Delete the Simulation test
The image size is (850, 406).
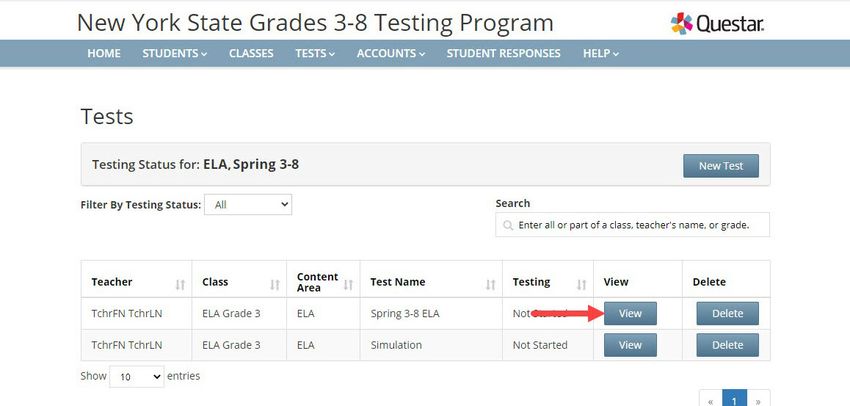[727, 345]
